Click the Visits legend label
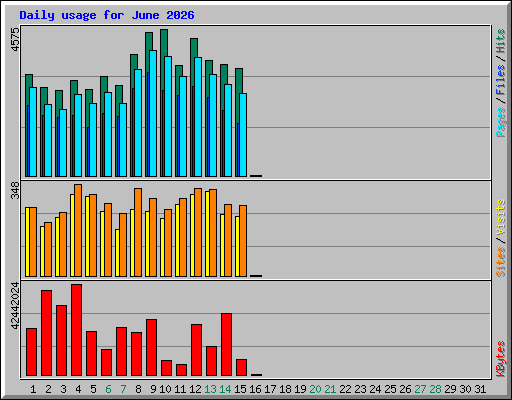Image resolution: width=512 pixels, height=400 pixels. tap(500, 218)
